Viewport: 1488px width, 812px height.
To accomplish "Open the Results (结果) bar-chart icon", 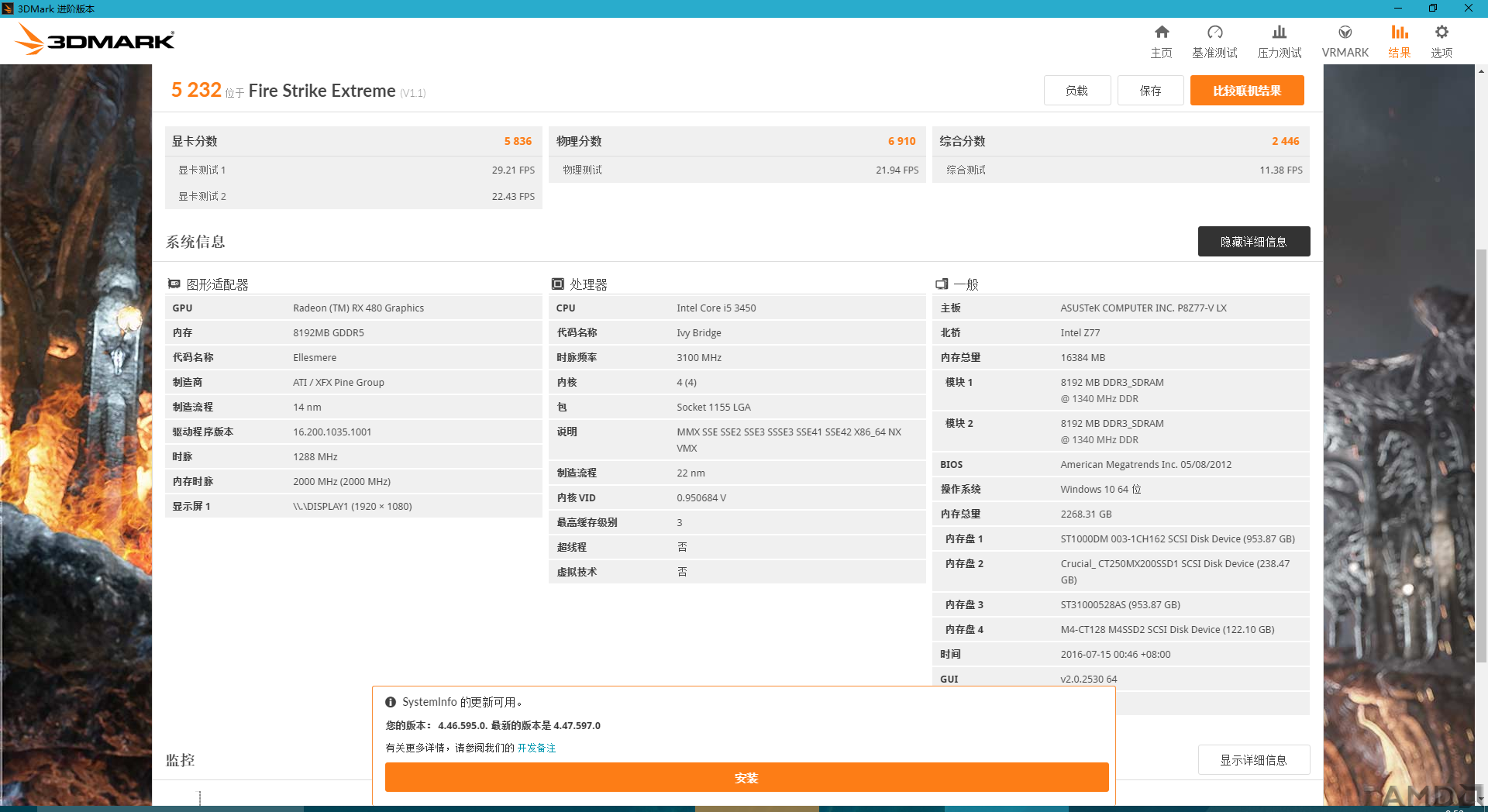I will tap(1399, 32).
